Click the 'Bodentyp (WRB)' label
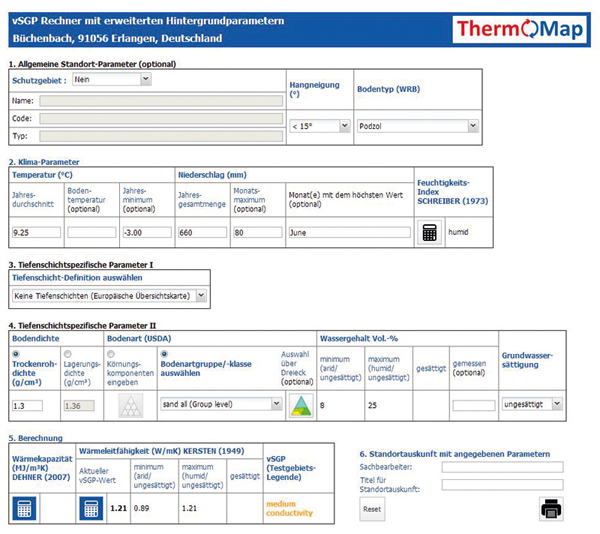Image resolution: width=600 pixels, height=534 pixels. coord(388,89)
